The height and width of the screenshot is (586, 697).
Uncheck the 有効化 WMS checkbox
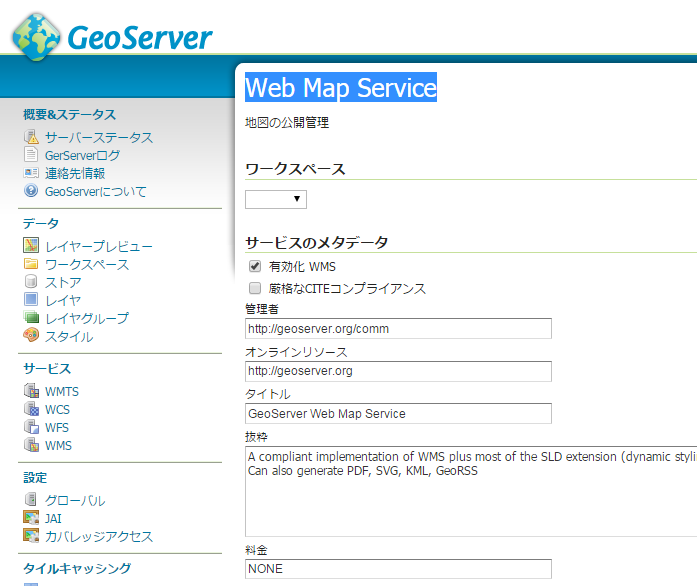(x=254, y=267)
